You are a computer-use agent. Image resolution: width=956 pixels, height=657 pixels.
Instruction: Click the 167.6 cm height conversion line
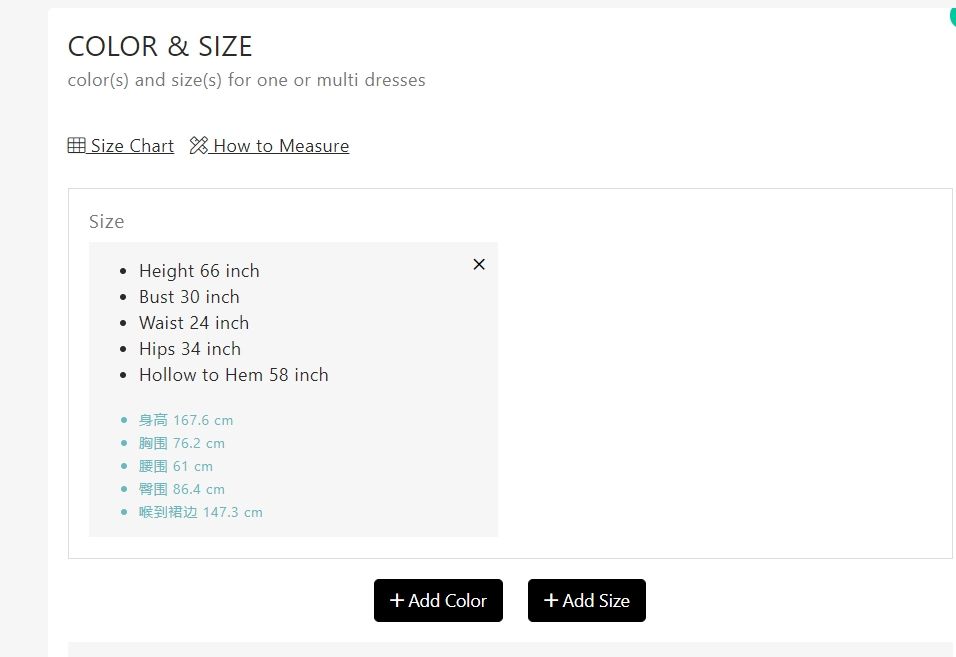point(186,420)
